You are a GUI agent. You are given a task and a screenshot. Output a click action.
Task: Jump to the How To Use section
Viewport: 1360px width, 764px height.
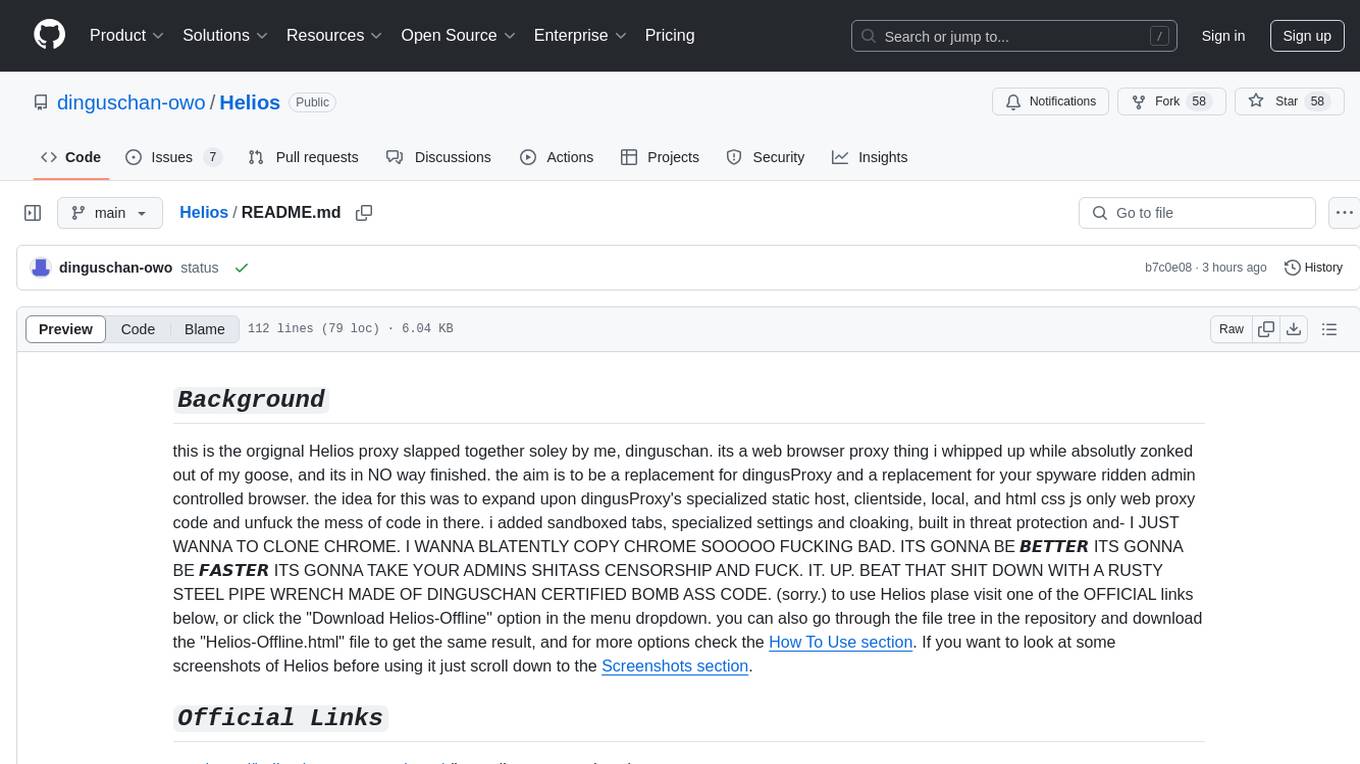(x=840, y=642)
